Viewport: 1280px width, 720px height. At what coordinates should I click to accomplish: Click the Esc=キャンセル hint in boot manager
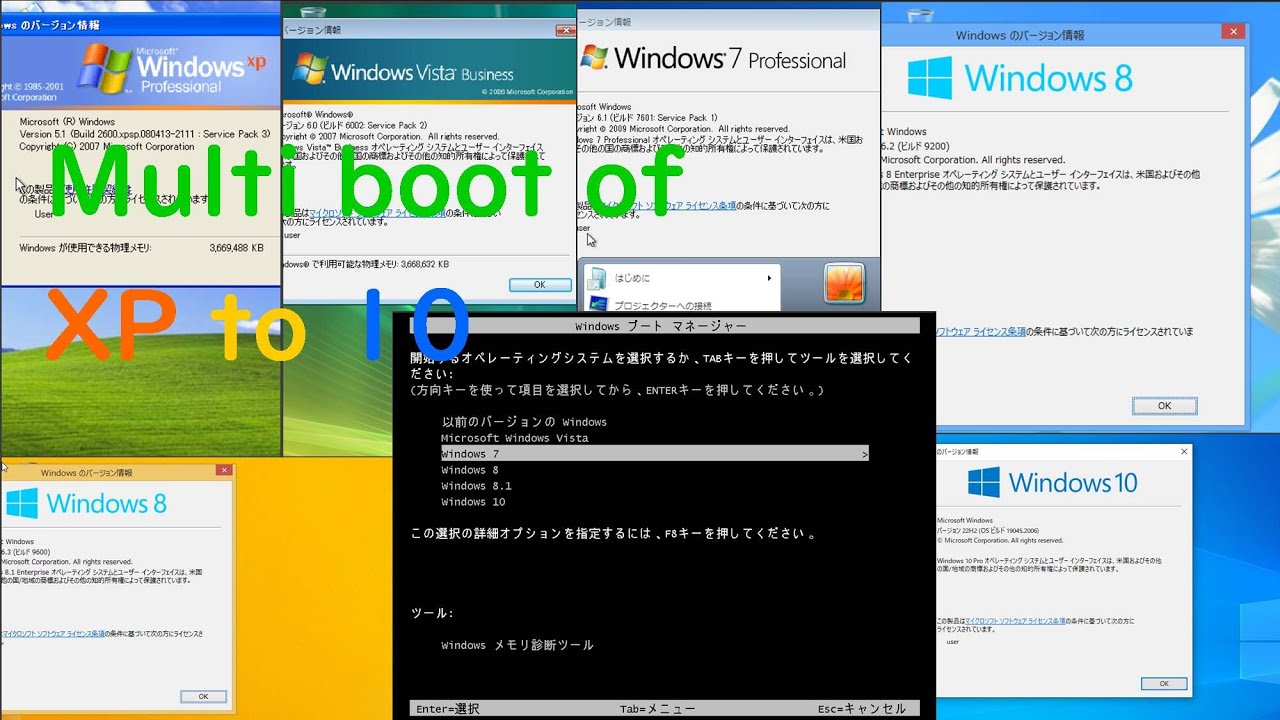click(862, 709)
